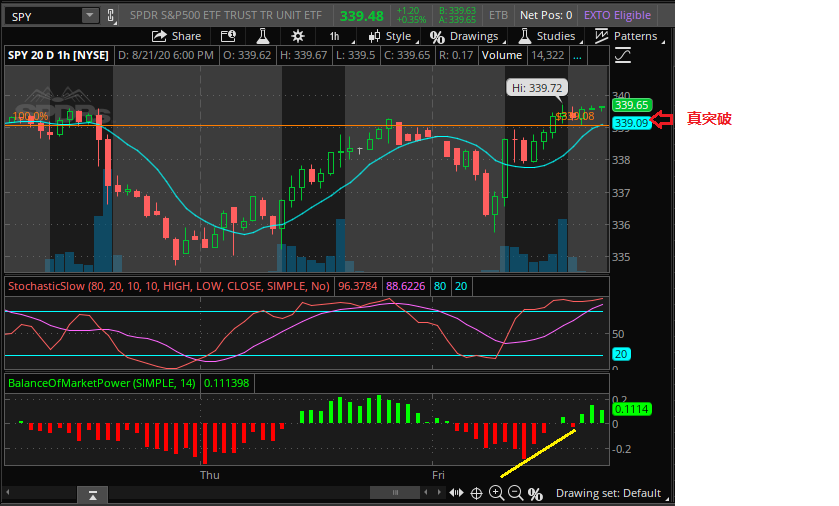Screen dimensions: 839x506
Task: Click the scroll-left arrow next to scrollbar
Action: (x=426, y=492)
